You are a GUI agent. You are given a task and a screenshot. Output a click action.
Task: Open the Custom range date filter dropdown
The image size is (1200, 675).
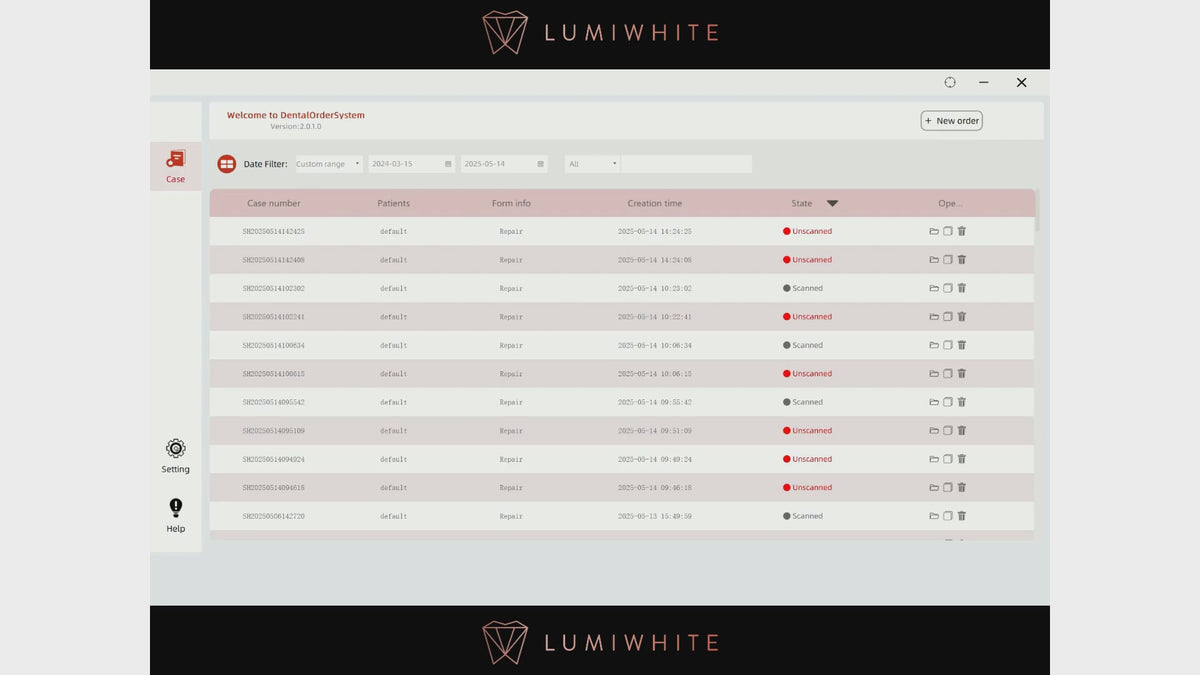point(328,164)
